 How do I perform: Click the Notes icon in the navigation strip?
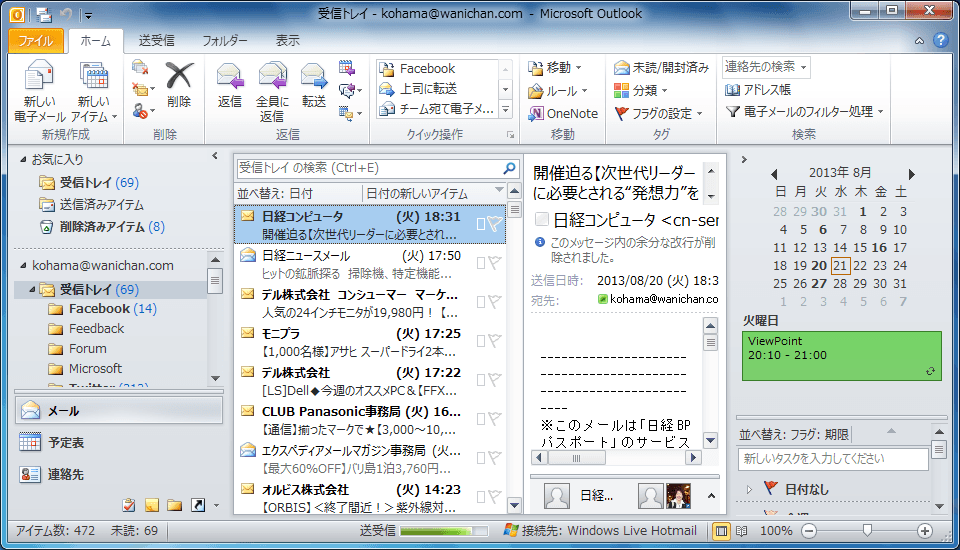click(x=151, y=505)
